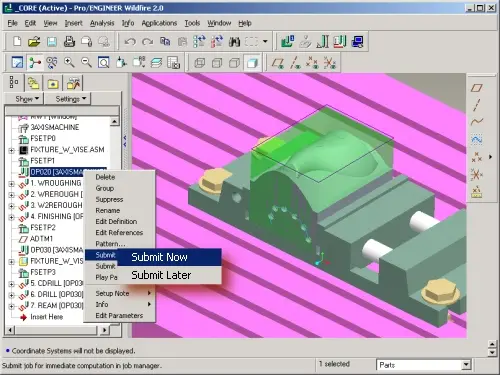The width and height of the screenshot is (500, 375).
Task: Click the Orient mode icon
Action: (x=52, y=62)
